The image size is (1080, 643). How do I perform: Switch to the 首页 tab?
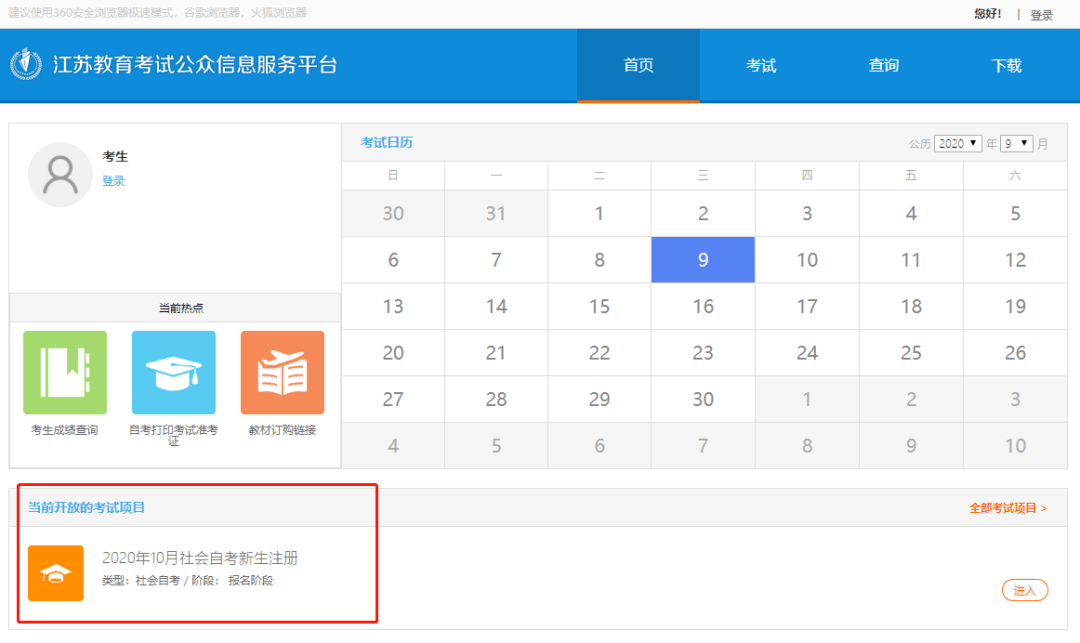coord(638,65)
